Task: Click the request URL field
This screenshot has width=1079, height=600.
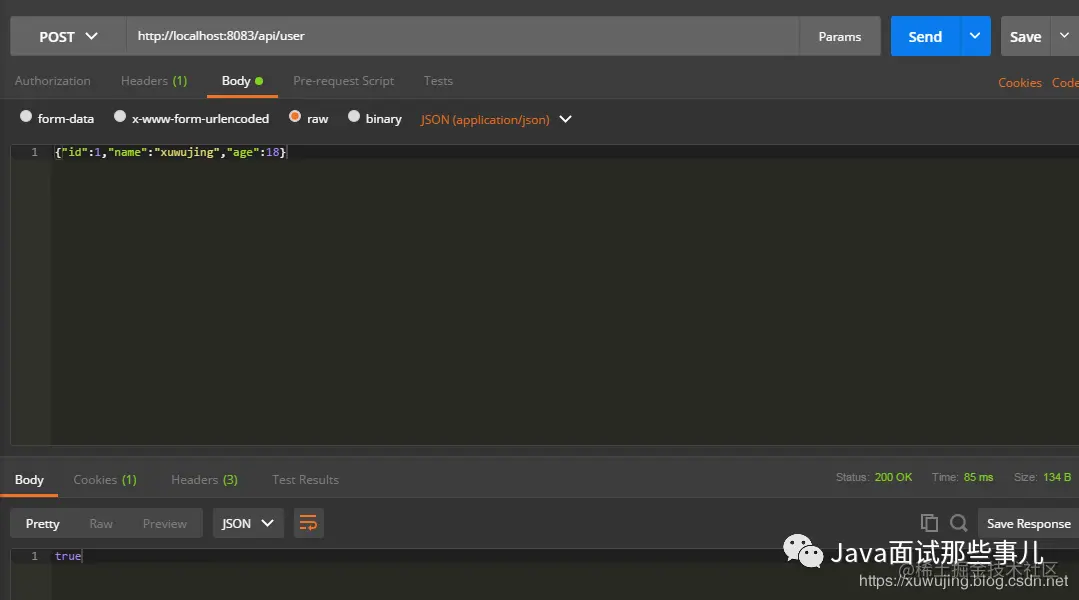Action: (x=462, y=36)
